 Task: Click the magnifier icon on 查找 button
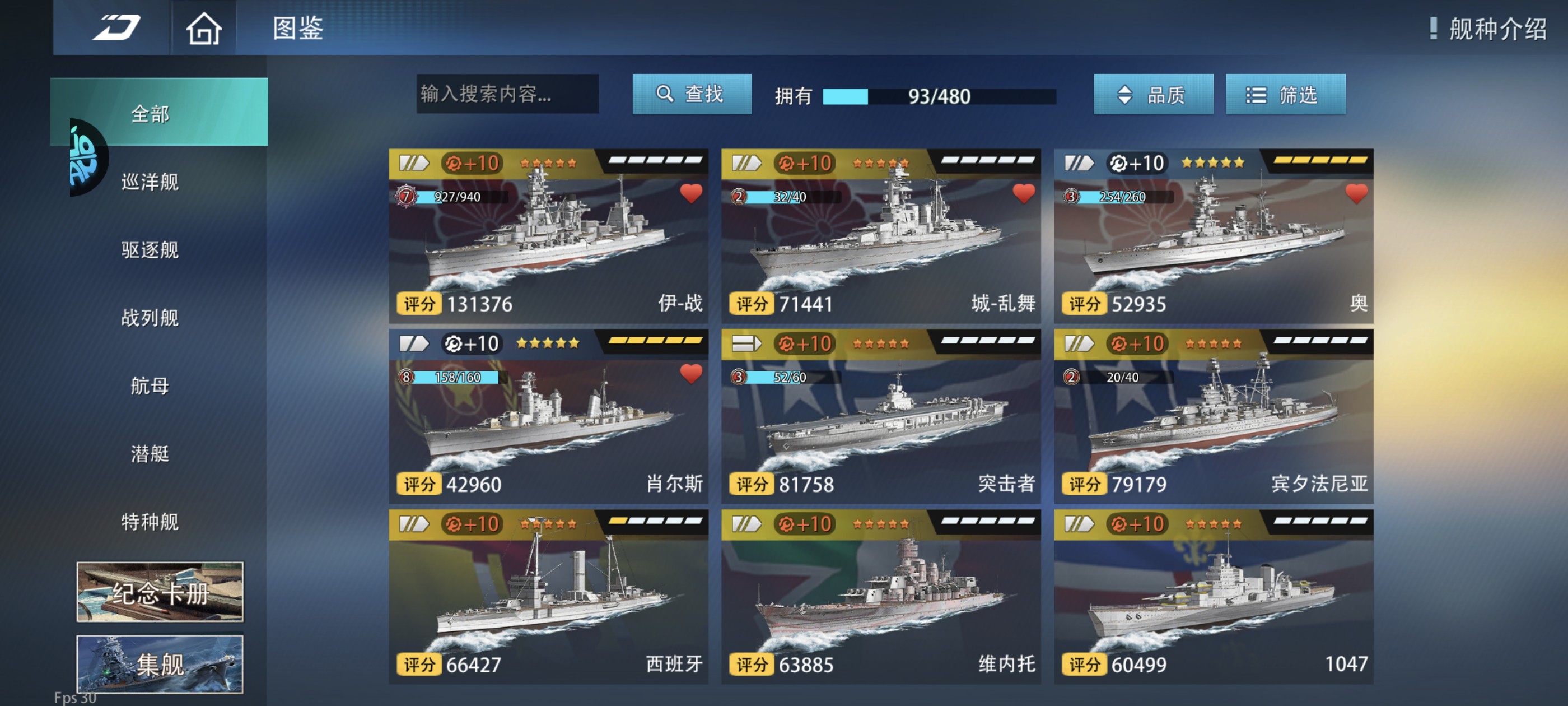[x=664, y=94]
